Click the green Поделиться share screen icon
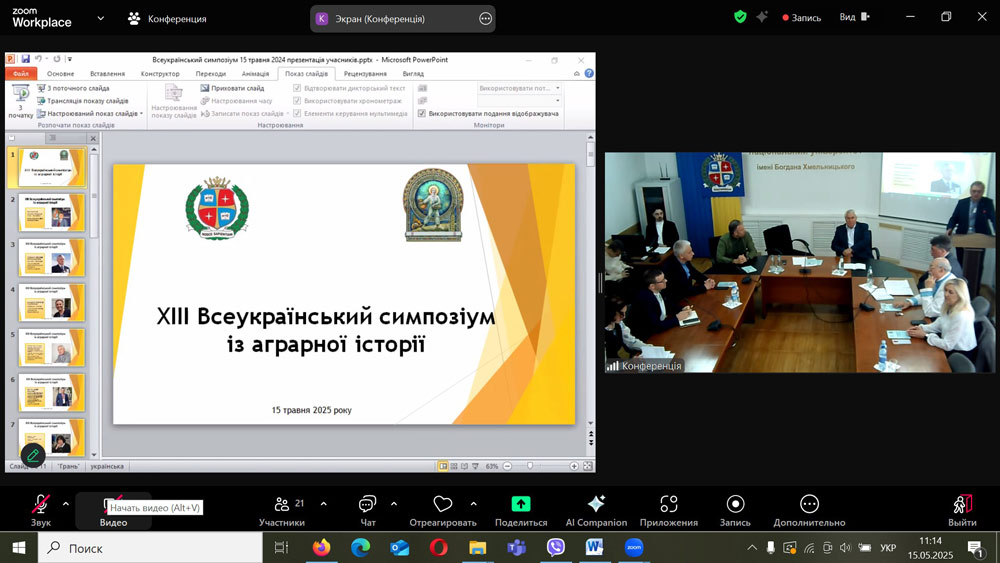The height and width of the screenshot is (563, 1000). click(520, 504)
